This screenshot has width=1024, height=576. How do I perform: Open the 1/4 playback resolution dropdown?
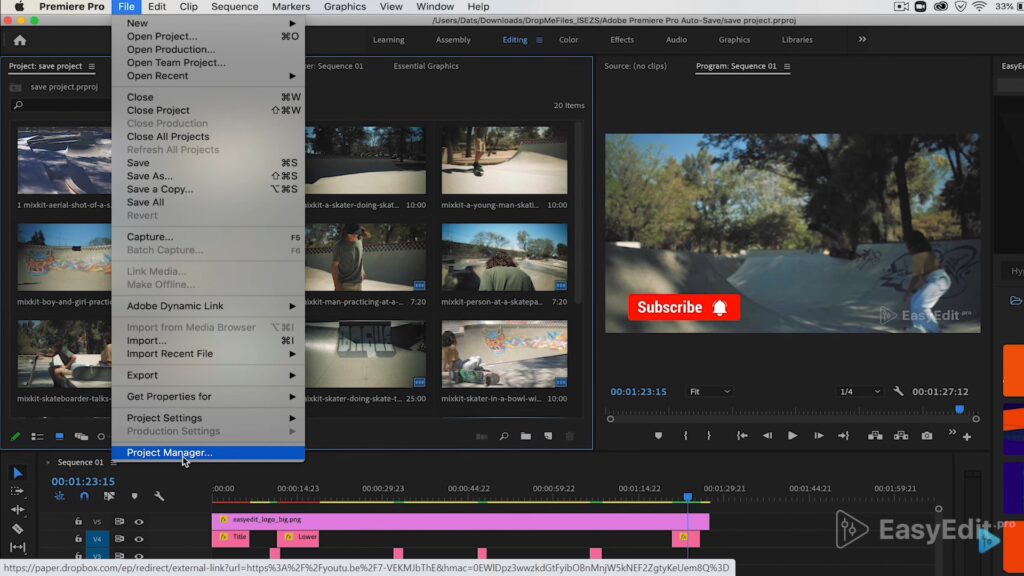point(859,392)
